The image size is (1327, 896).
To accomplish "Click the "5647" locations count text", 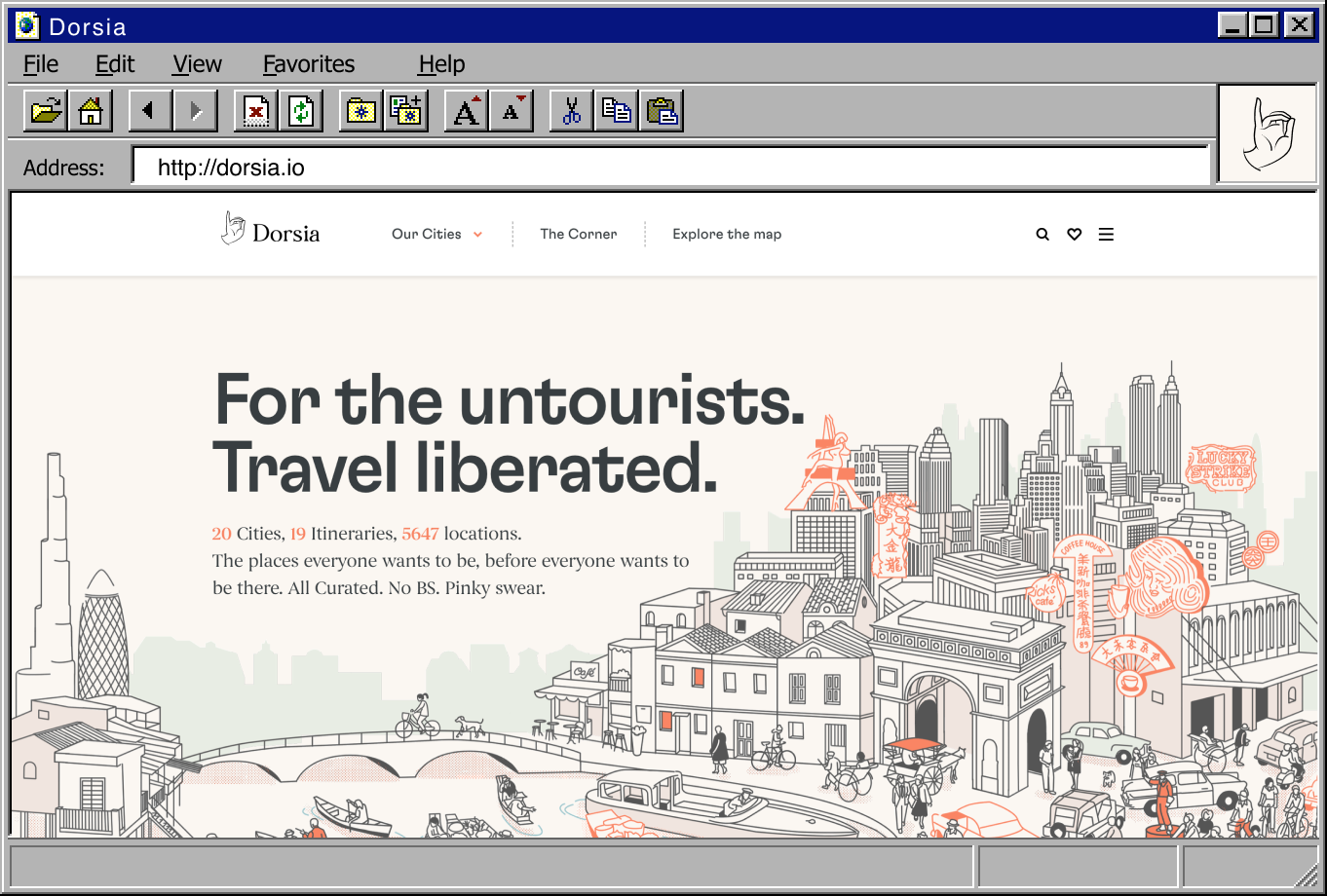I will 420,534.
